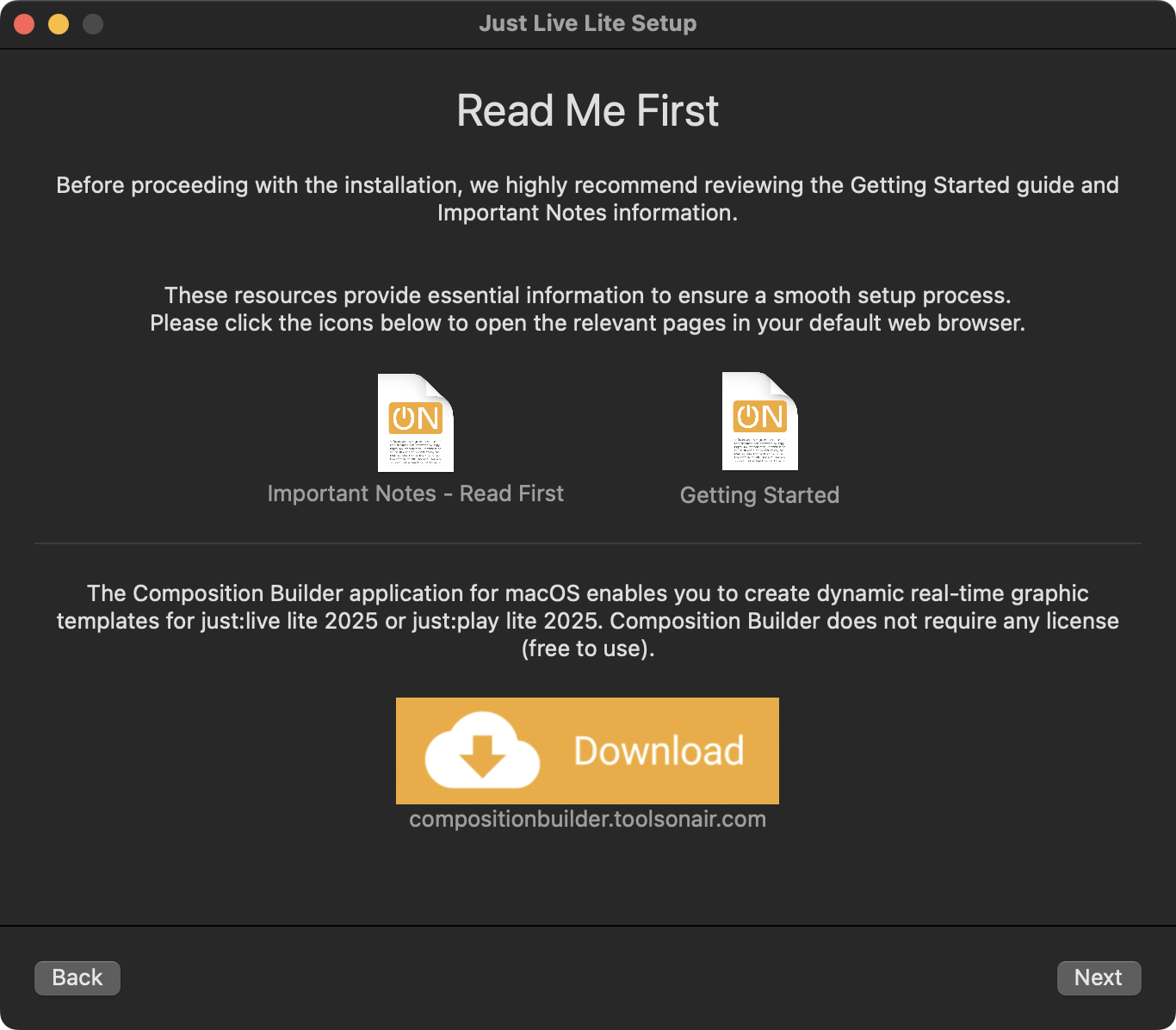Image resolution: width=1176 pixels, height=1030 pixels.
Task: Go back to the previous setup step
Action: coord(77,978)
